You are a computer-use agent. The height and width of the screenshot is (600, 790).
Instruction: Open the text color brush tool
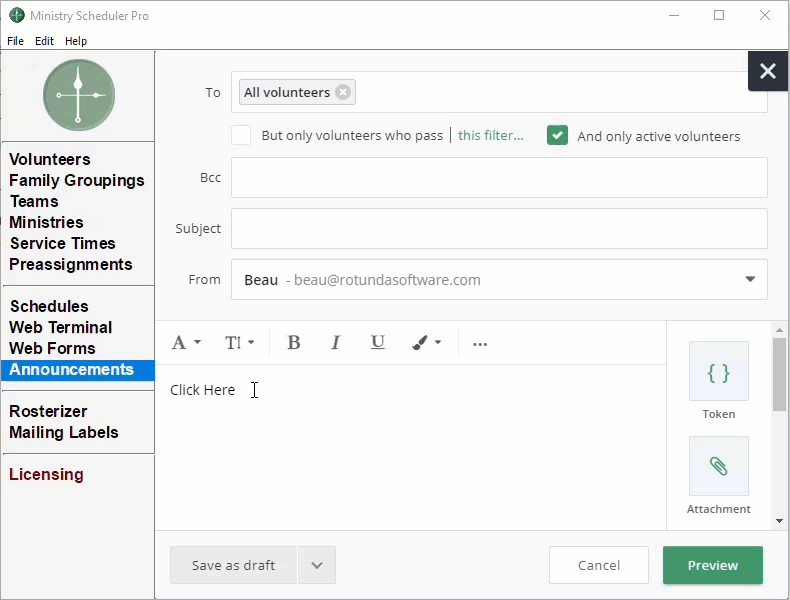(x=426, y=343)
